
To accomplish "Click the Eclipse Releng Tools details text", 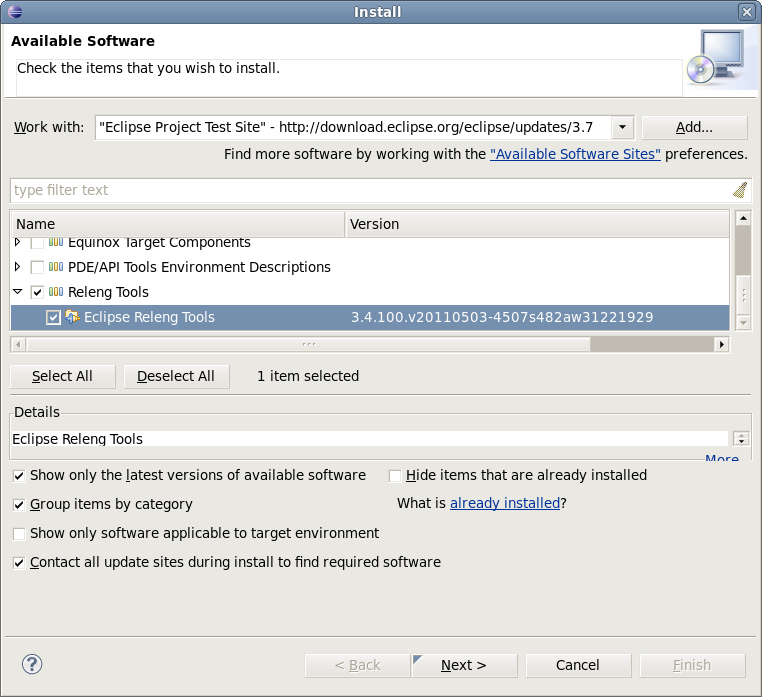I will click(x=78, y=439).
